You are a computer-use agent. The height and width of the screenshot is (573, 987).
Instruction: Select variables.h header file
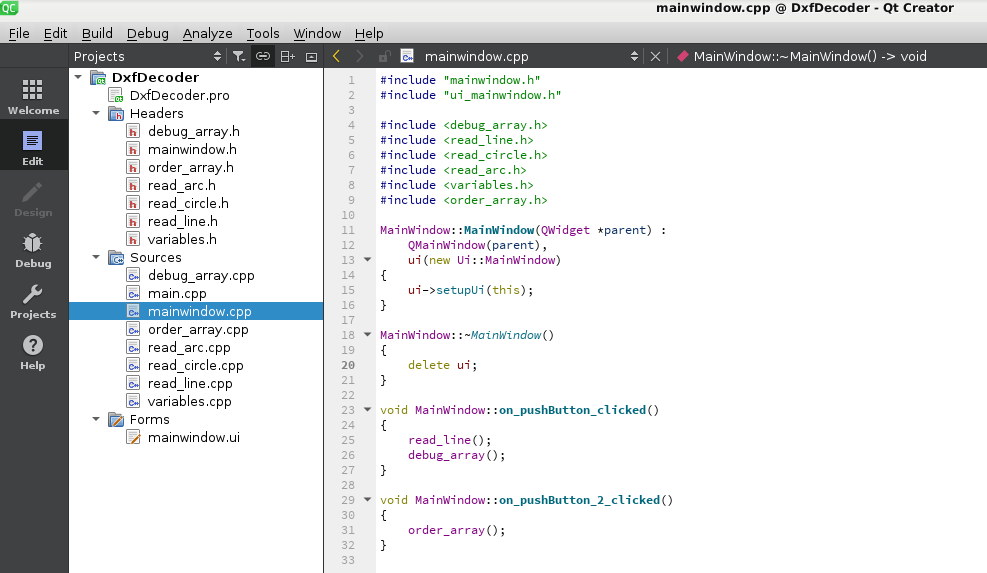coord(182,239)
